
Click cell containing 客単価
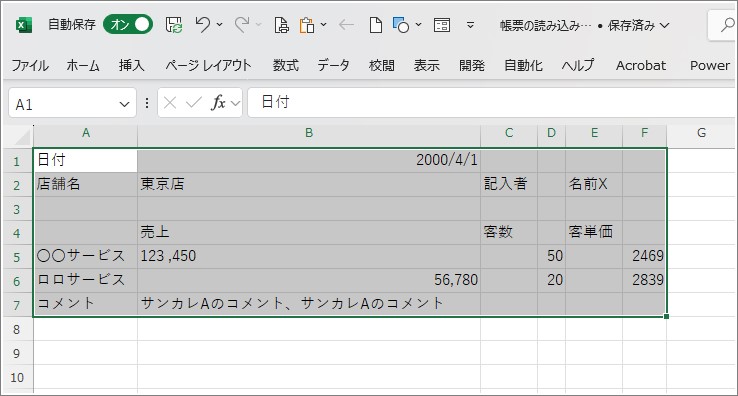(594, 232)
